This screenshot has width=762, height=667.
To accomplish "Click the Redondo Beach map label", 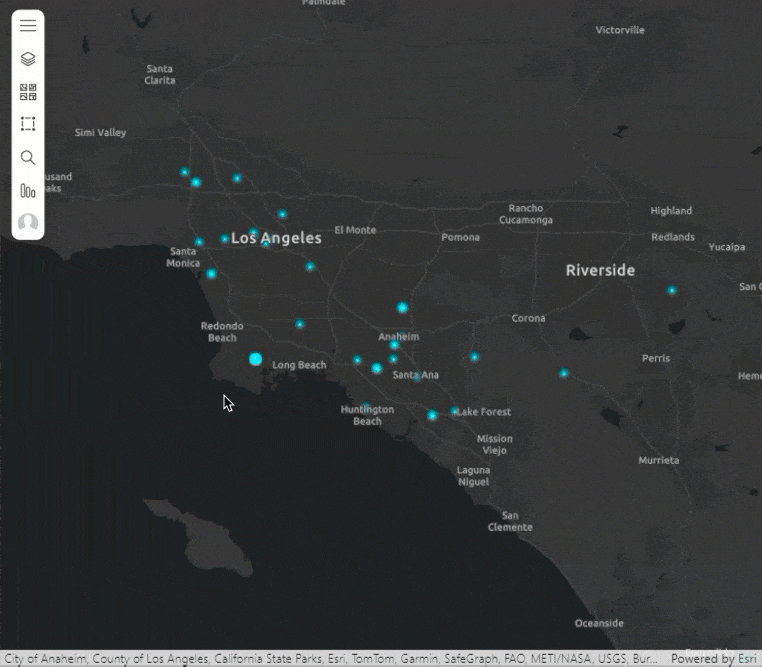I will 222,332.
